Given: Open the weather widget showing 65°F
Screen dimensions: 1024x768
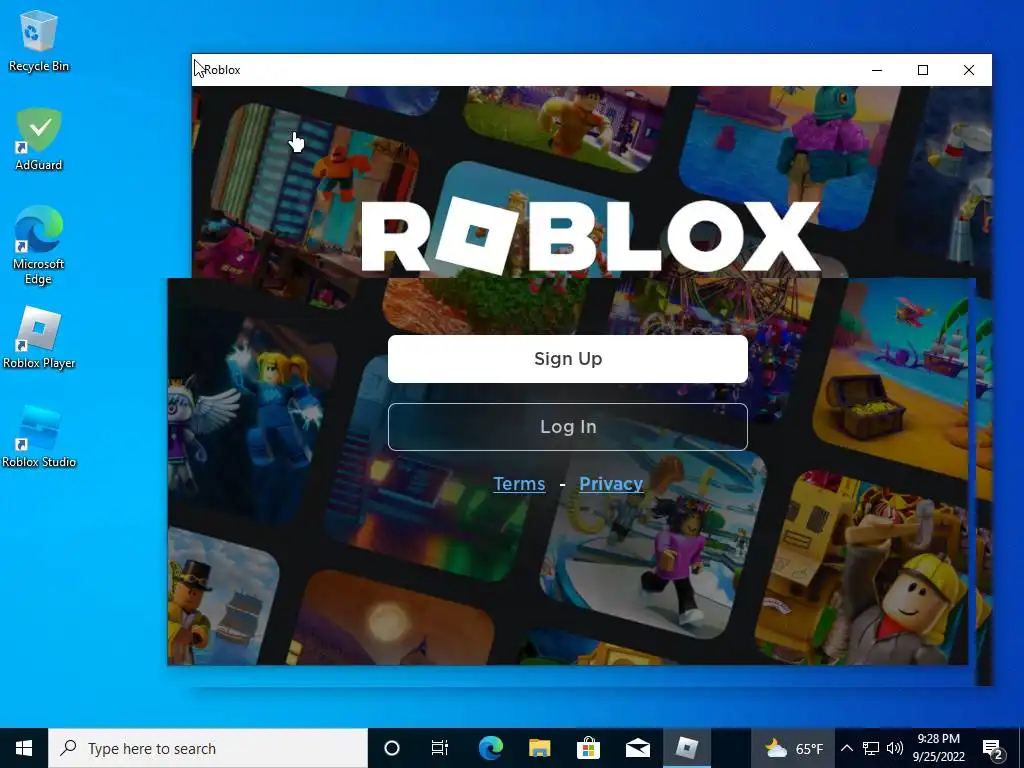Looking at the screenshot, I should point(793,748).
